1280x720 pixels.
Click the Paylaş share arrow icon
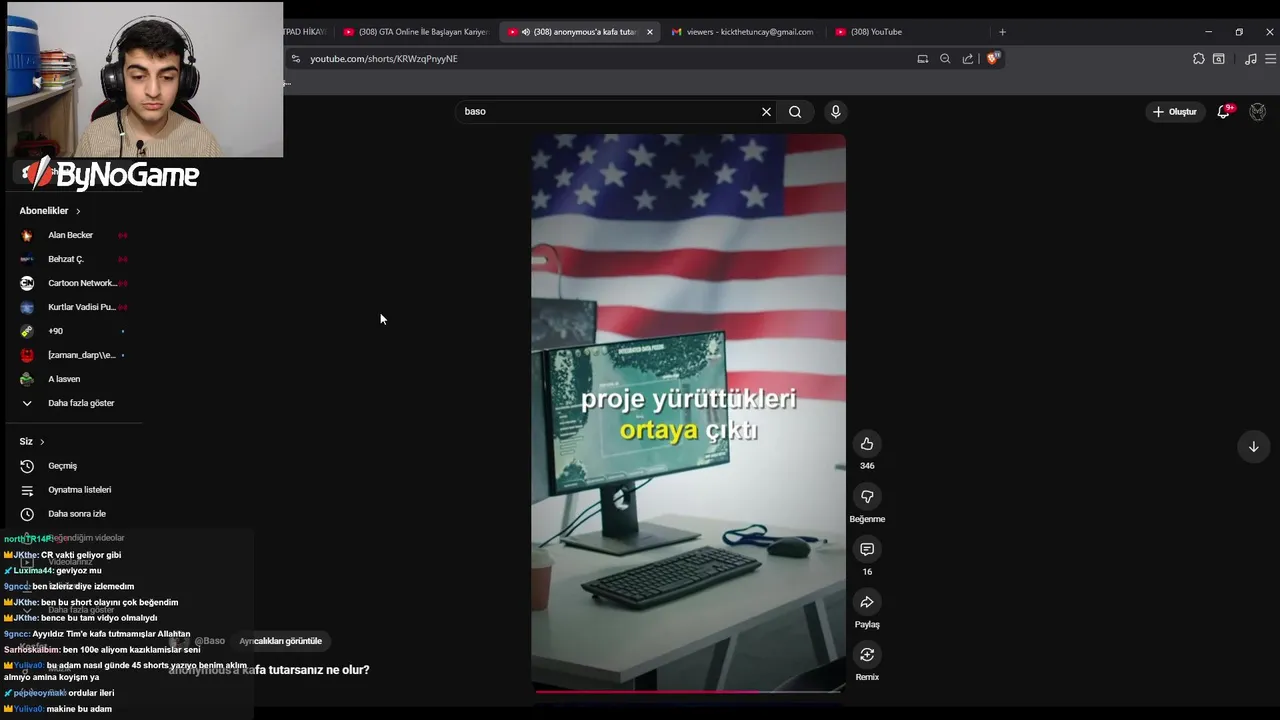click(867, 602)
